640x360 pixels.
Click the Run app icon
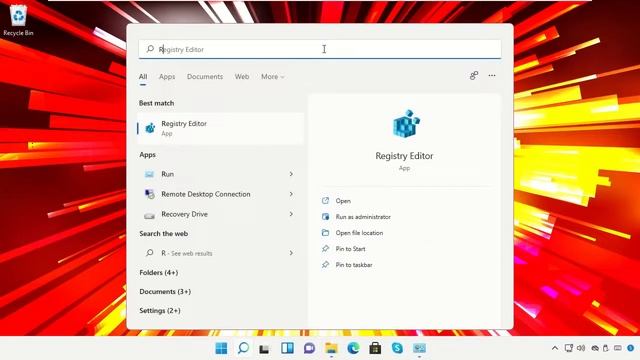149,174
